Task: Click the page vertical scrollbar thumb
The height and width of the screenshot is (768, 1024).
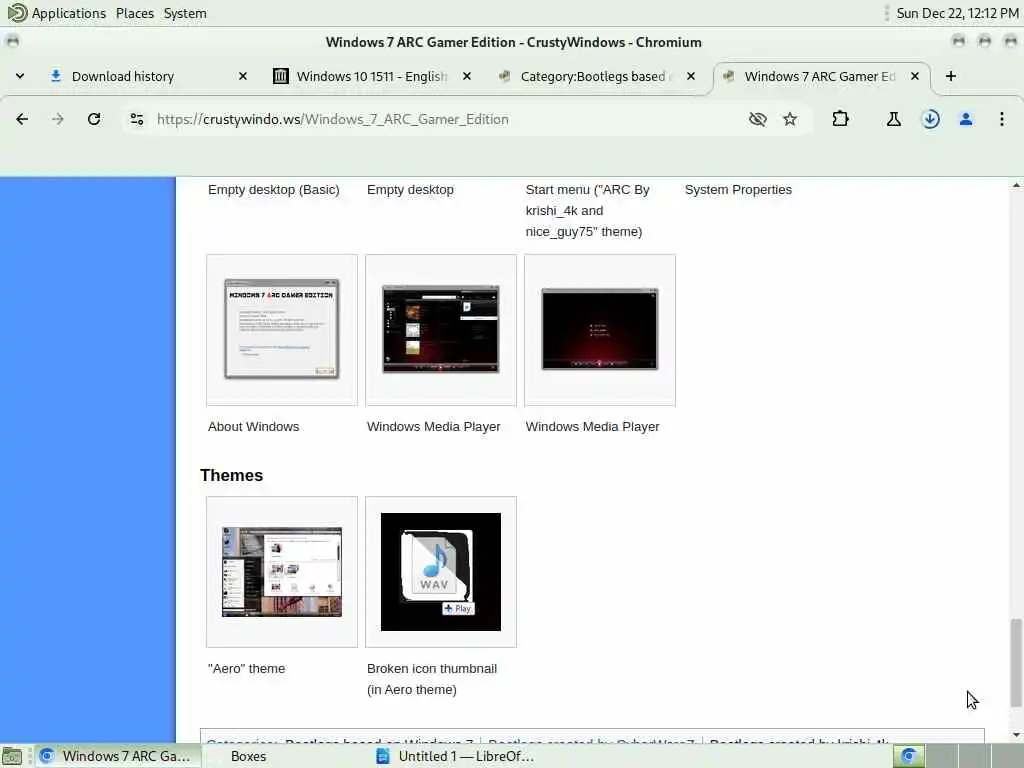Action: [x=1016, y=663]
